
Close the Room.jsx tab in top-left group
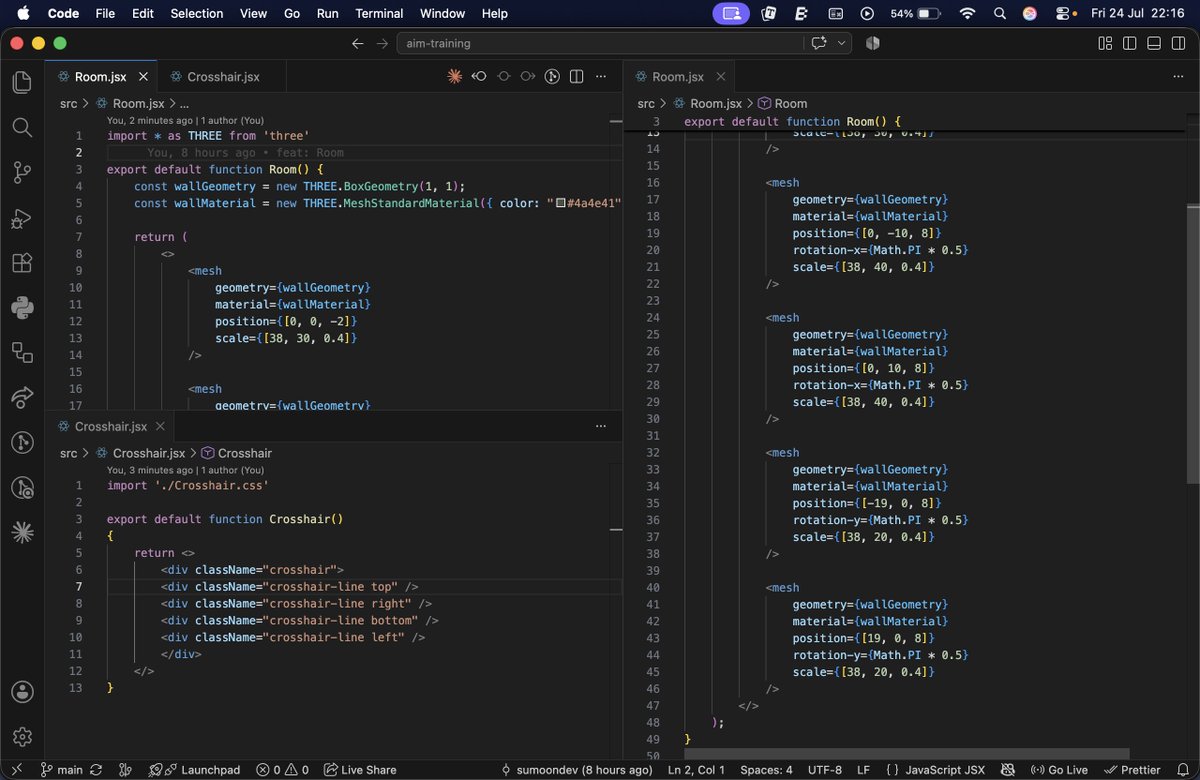(x=144, y=76)
